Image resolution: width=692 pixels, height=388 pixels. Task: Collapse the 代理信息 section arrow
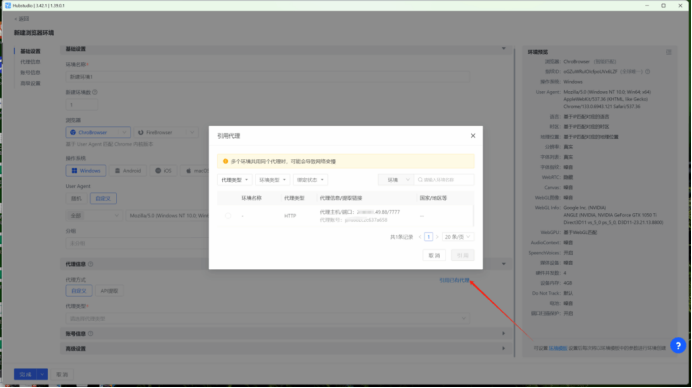coord(504,264)
